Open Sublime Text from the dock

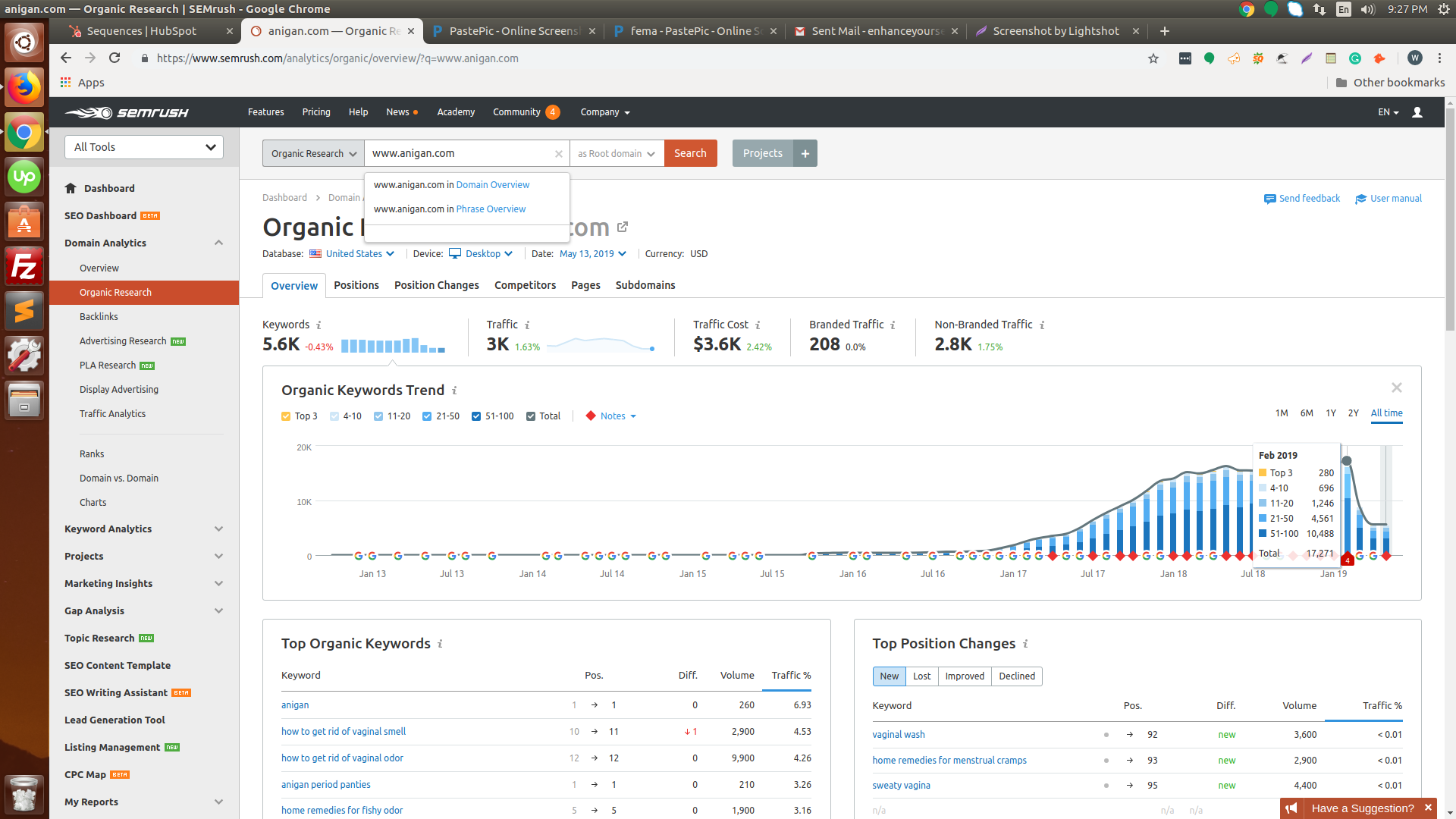point(24,312)
